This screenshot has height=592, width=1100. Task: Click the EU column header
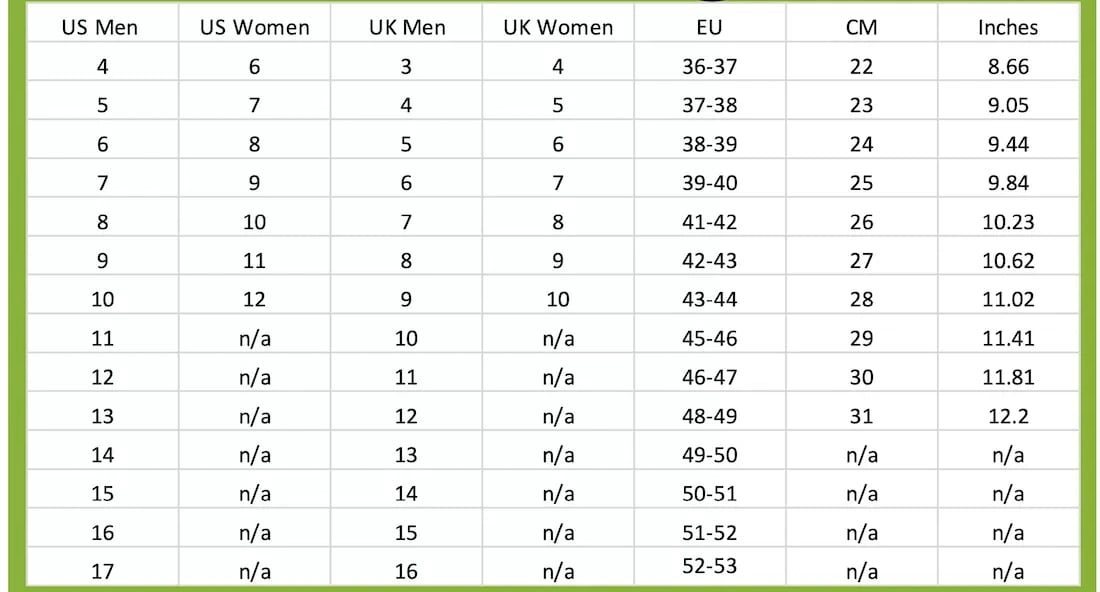709,27
